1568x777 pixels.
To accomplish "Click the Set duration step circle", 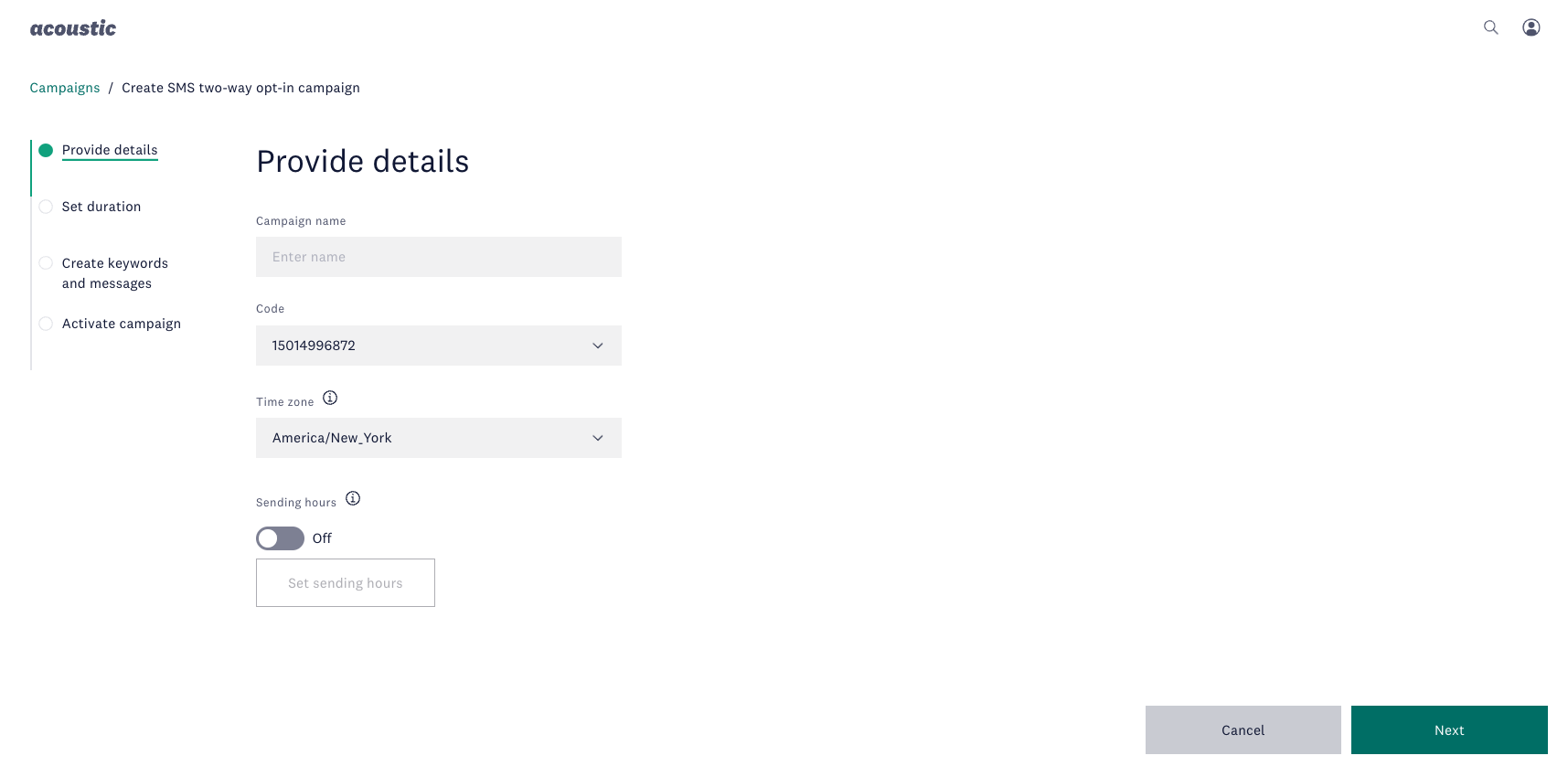I will pos(46,207).
